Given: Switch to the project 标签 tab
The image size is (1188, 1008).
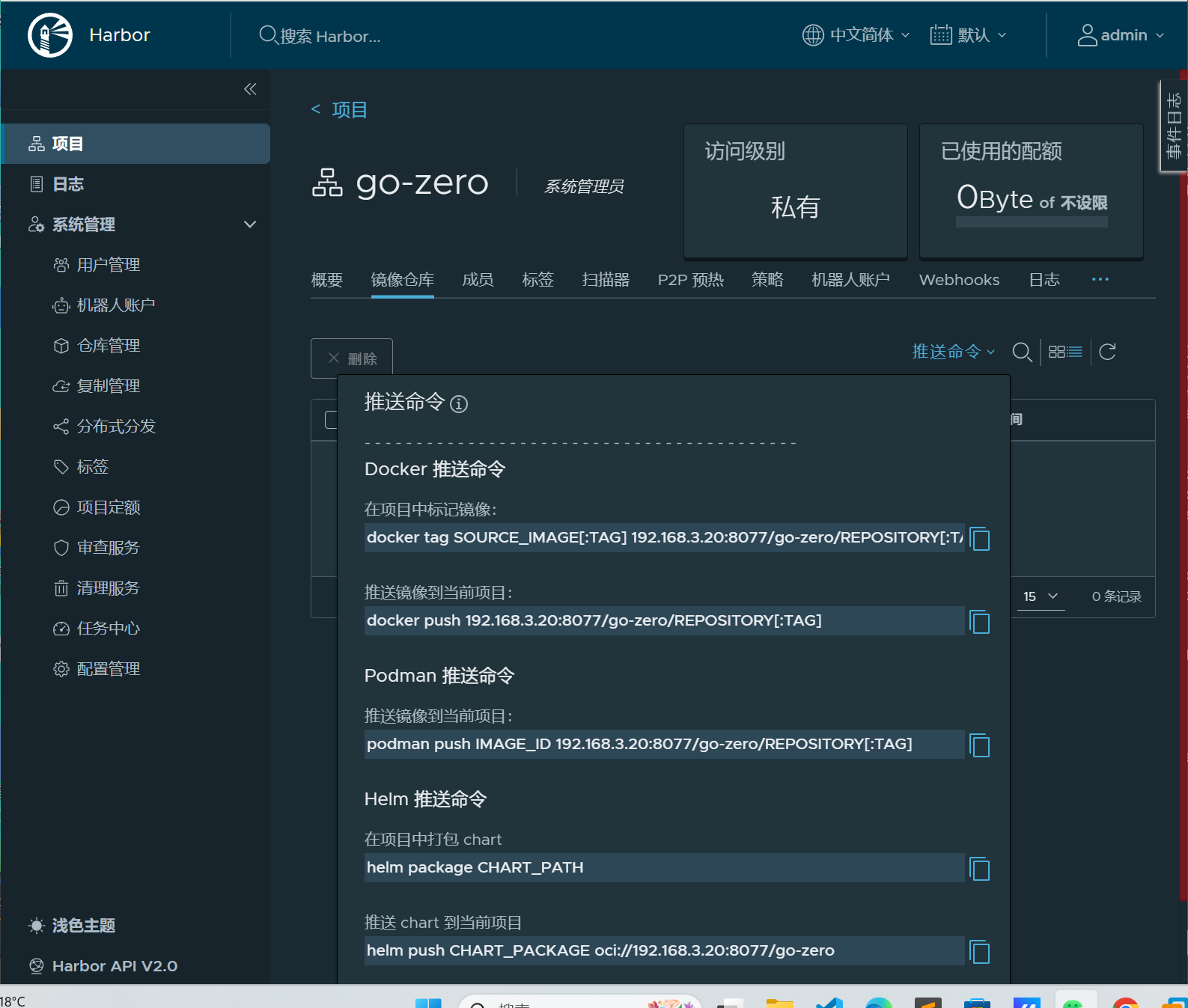Looking at the screenshot, I should point(537,280).
